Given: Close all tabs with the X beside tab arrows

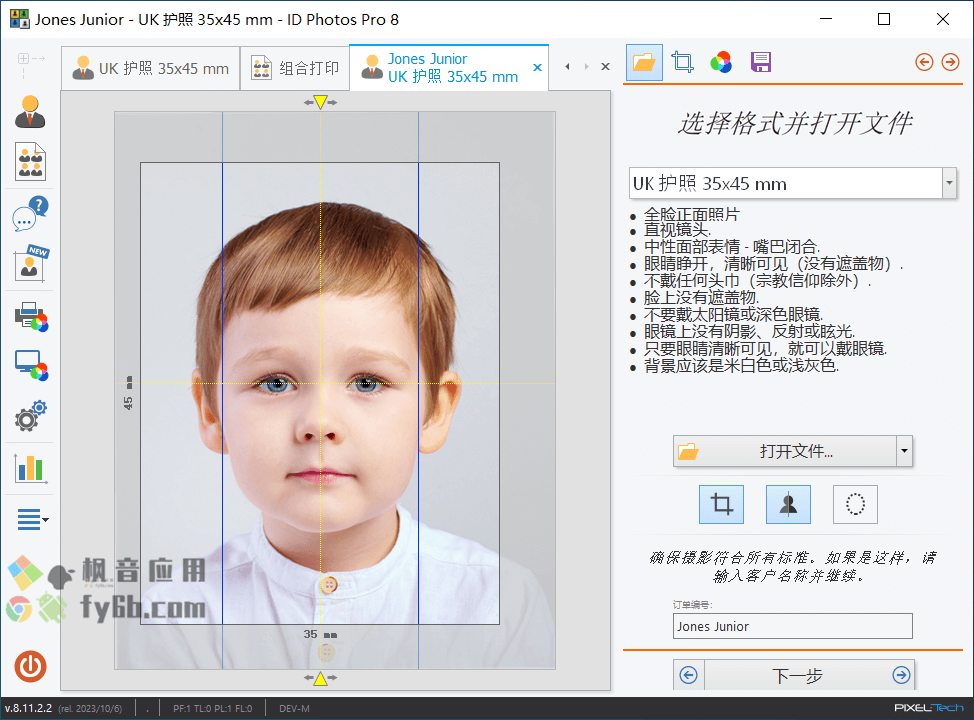Looking at the screenshot, I should 606,66.
